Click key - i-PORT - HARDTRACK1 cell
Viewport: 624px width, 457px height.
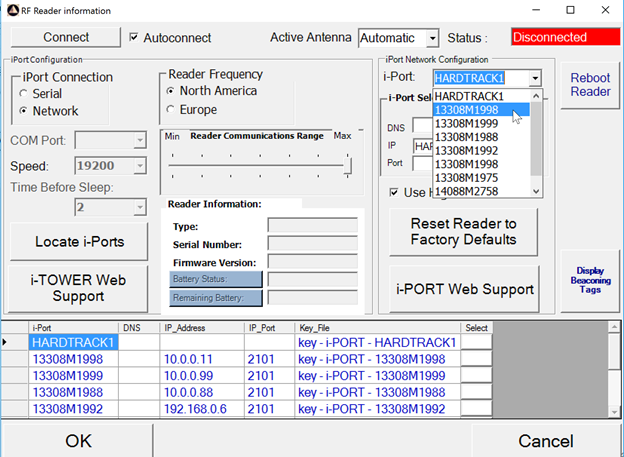[377, 342]
